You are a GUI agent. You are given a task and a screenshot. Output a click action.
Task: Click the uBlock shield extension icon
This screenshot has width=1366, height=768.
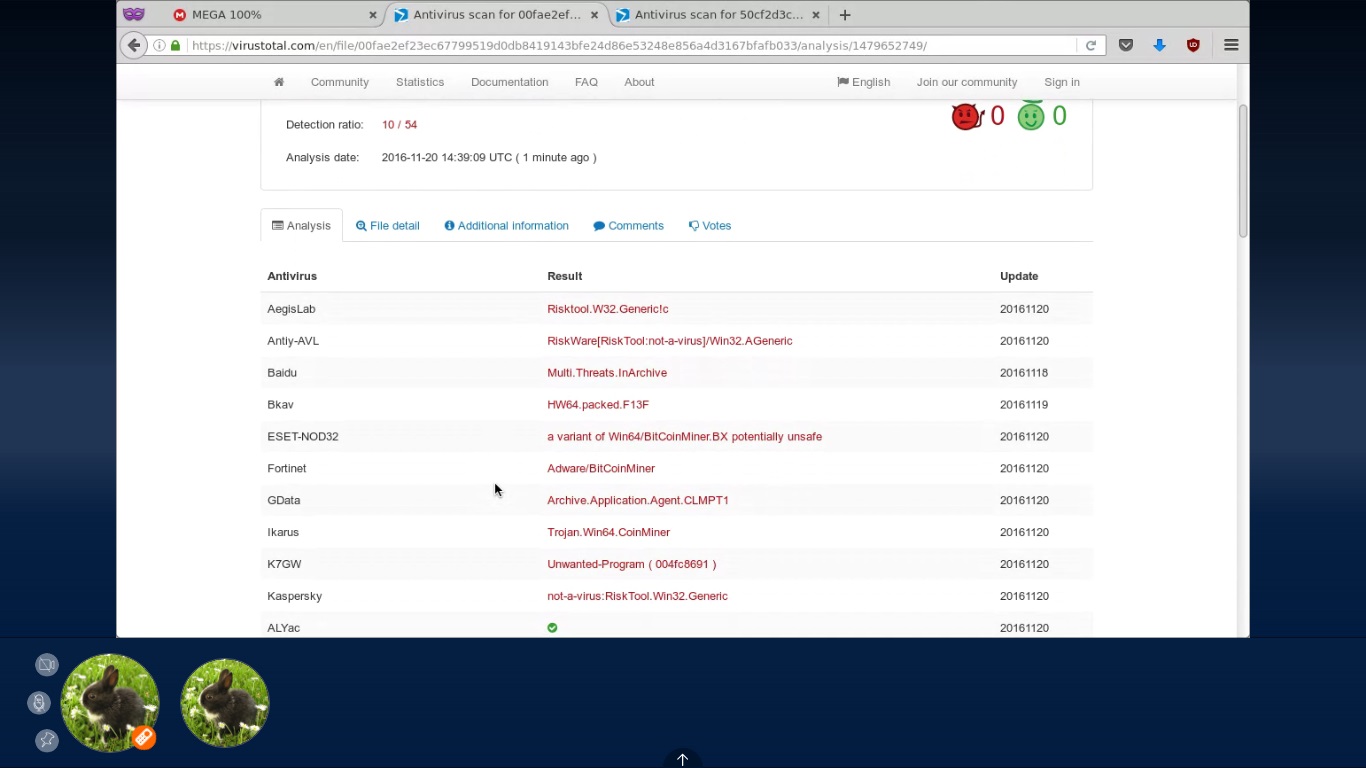(1193, 45)
